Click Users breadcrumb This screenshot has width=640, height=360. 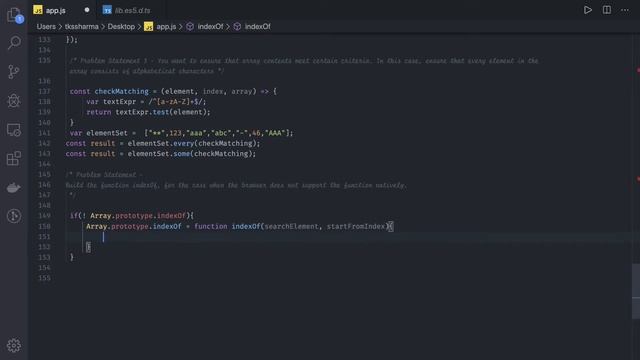click(x=46, y=27)
